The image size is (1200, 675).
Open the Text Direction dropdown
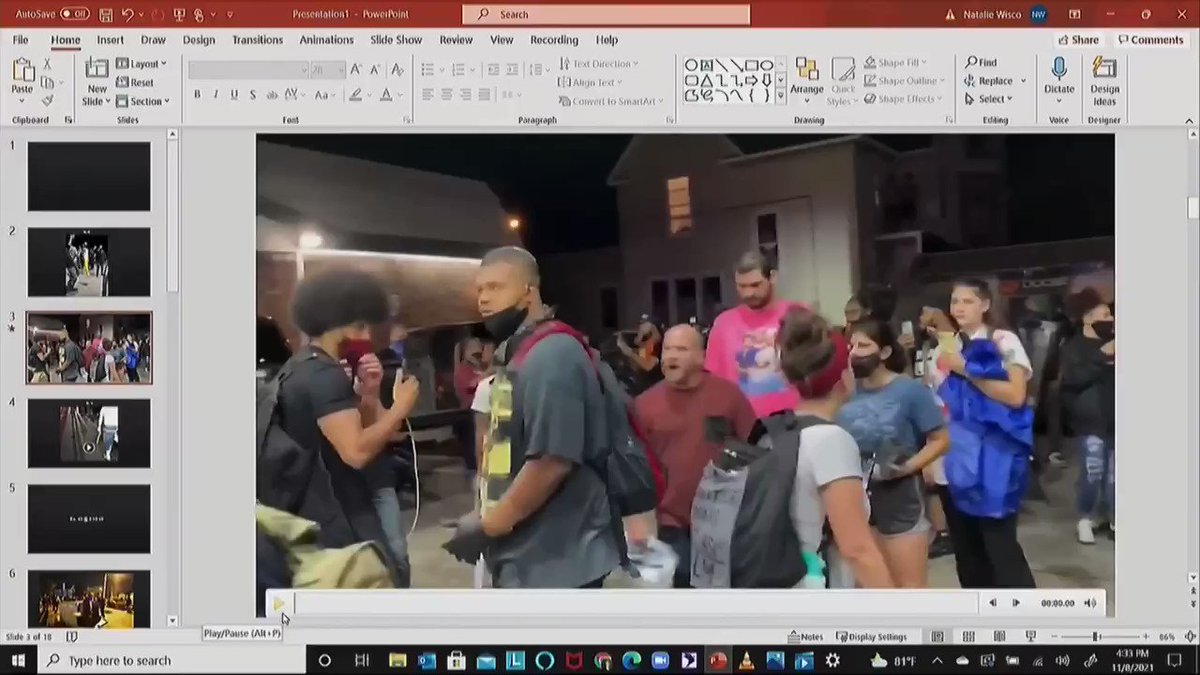click(x=598, y=64)
